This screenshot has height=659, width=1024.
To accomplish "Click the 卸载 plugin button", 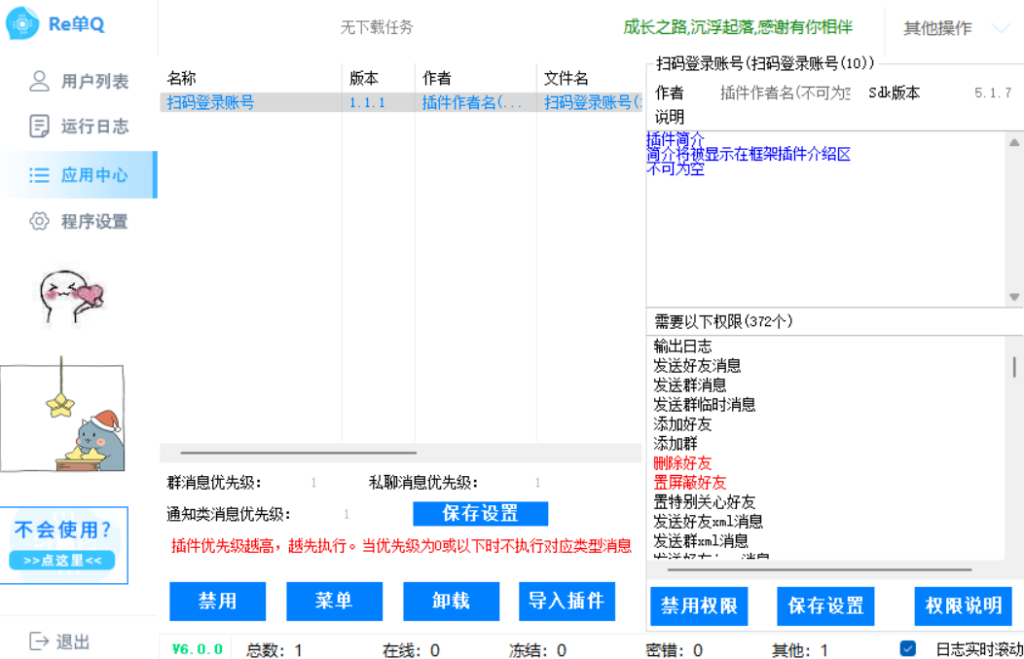I will tap(451, 601).
